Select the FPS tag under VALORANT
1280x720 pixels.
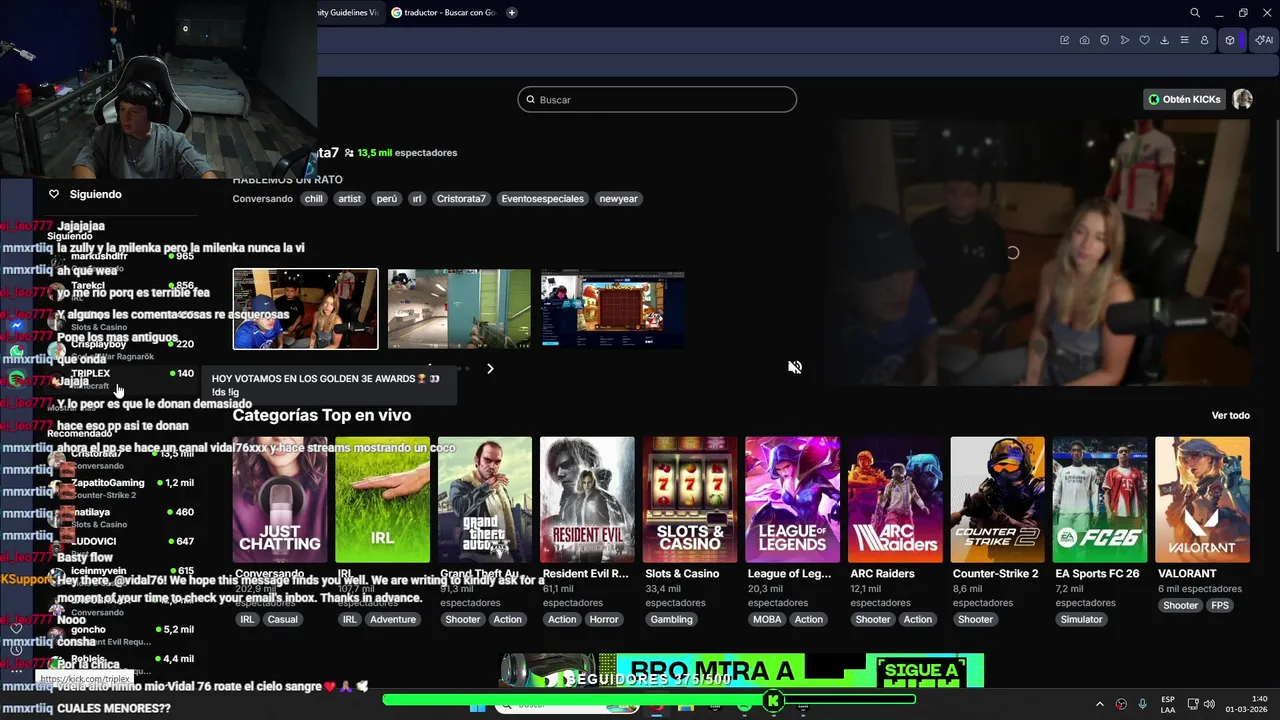point(1220,606)
